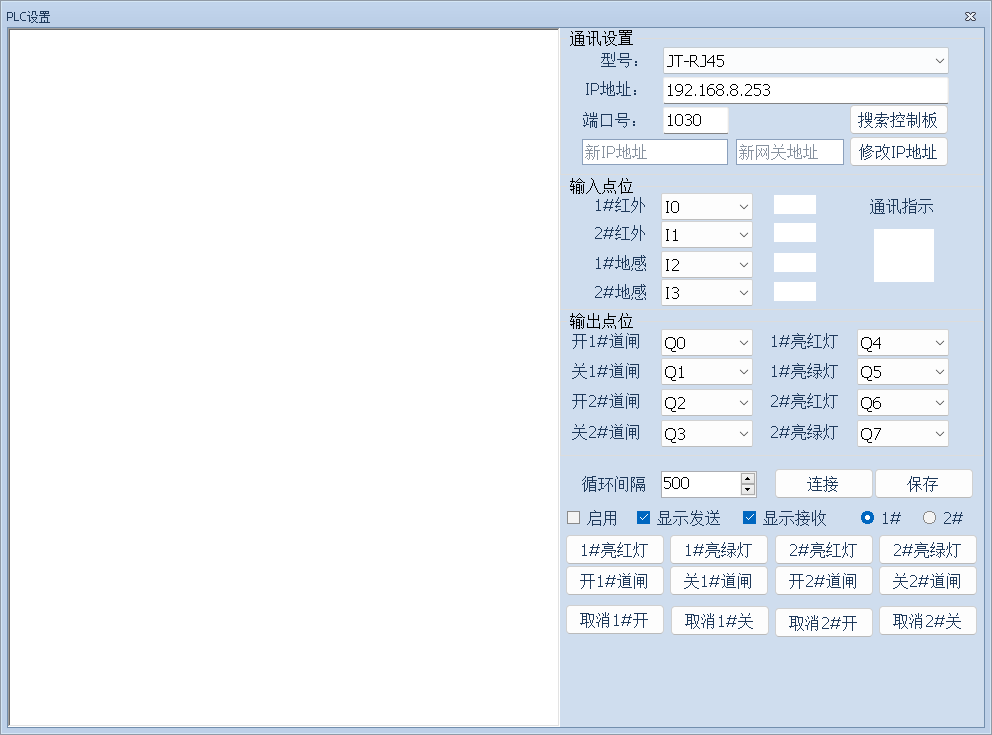Click the 搜索控制板 button

898,120
